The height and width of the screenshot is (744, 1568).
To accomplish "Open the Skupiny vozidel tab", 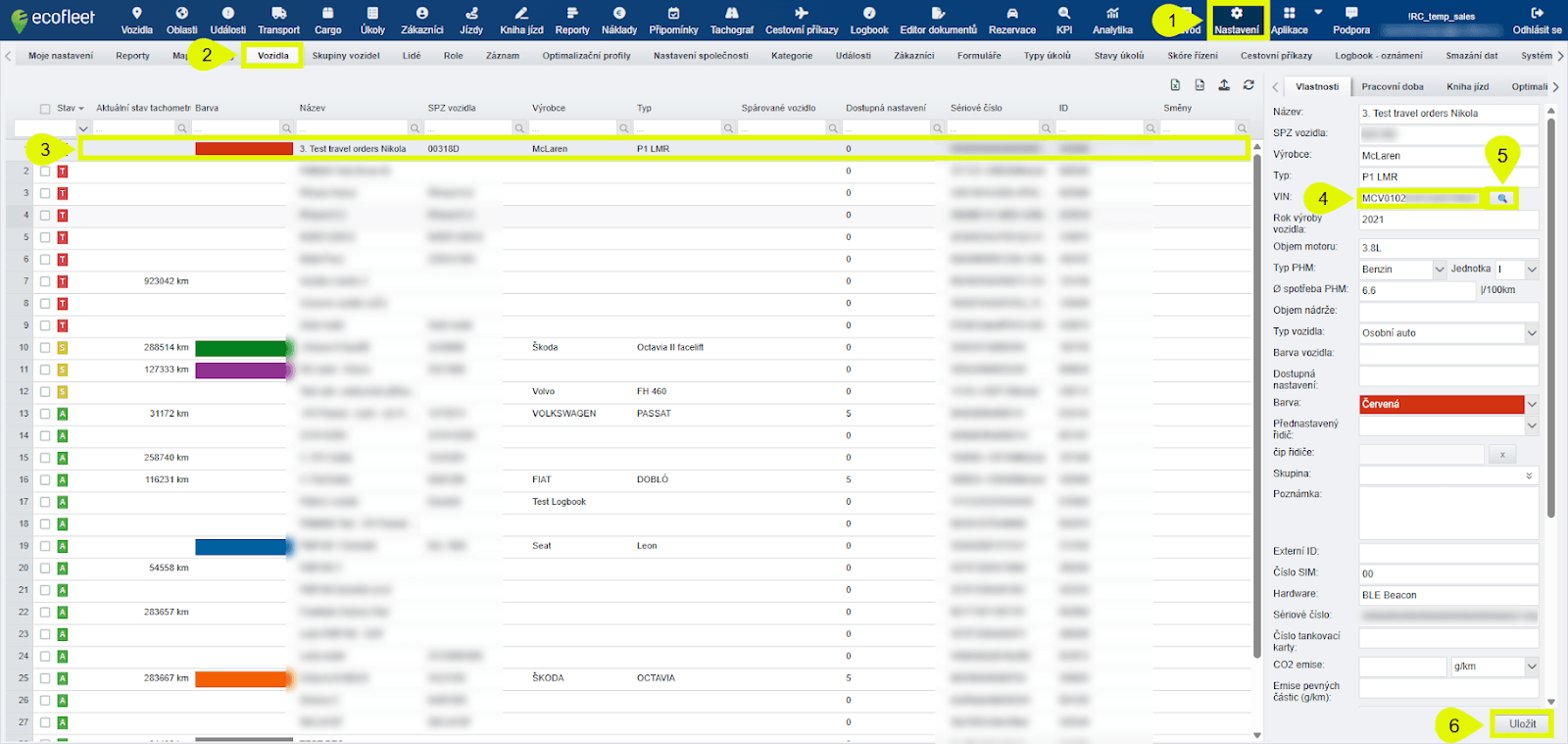I will coord(345,56).
